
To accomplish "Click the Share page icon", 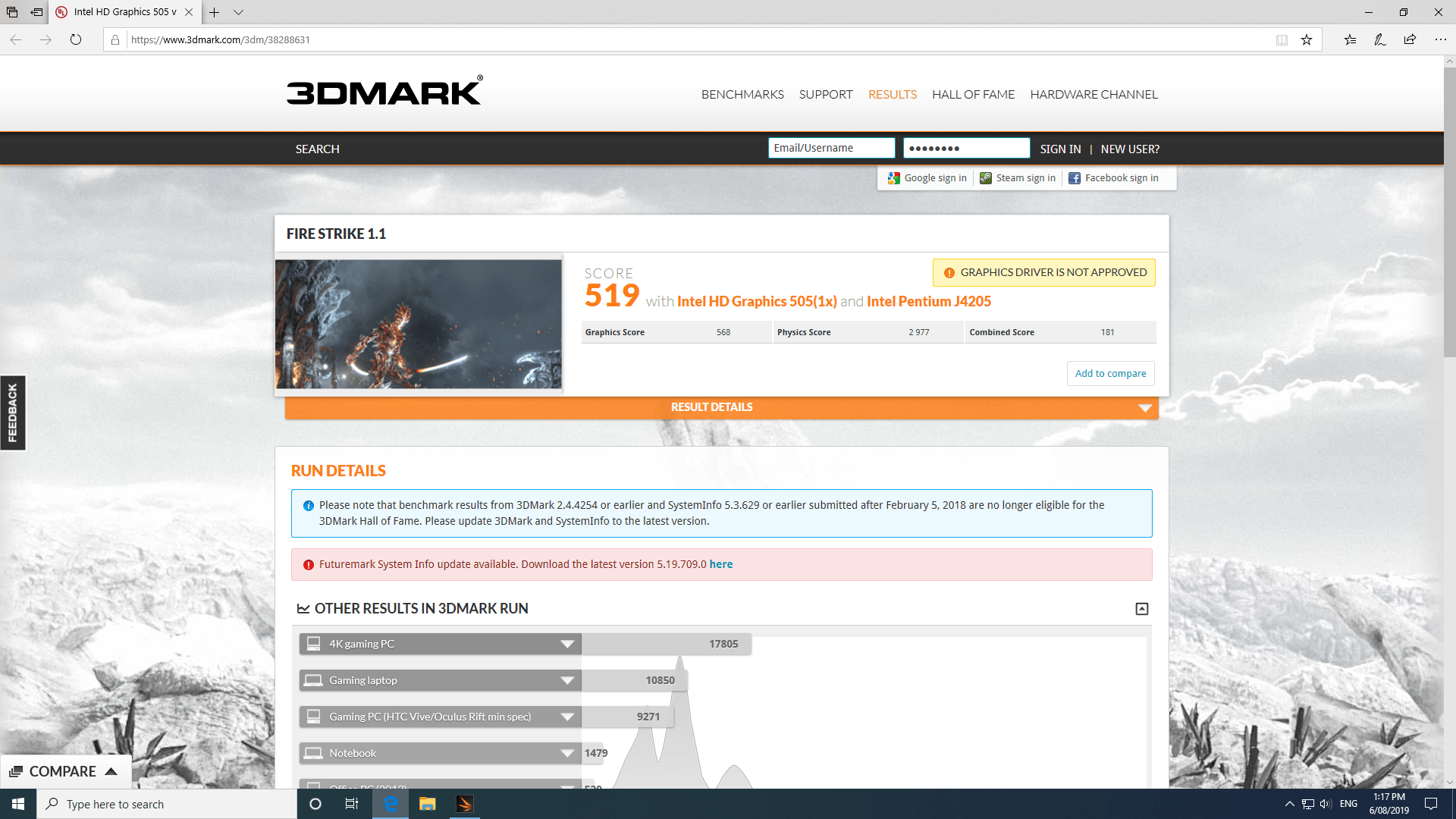I will point(1410,39).
